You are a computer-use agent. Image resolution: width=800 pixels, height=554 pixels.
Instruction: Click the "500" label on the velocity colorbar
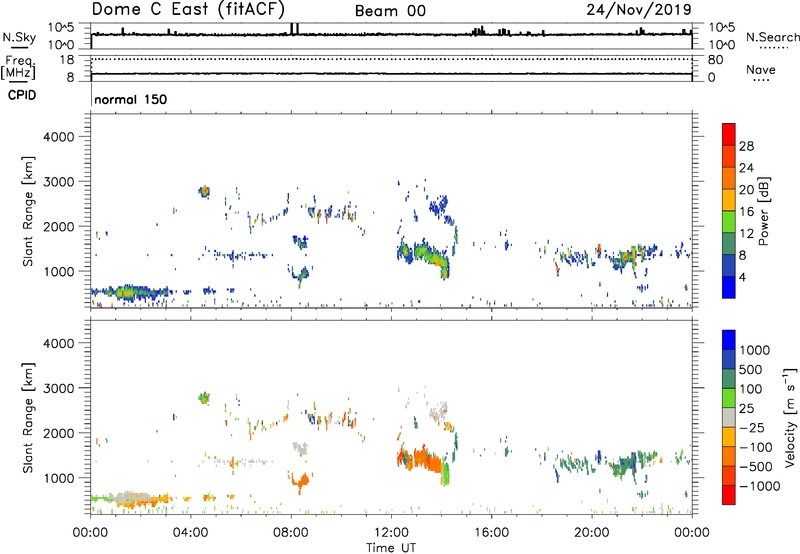pyautogui.click(x=751, y=369)
